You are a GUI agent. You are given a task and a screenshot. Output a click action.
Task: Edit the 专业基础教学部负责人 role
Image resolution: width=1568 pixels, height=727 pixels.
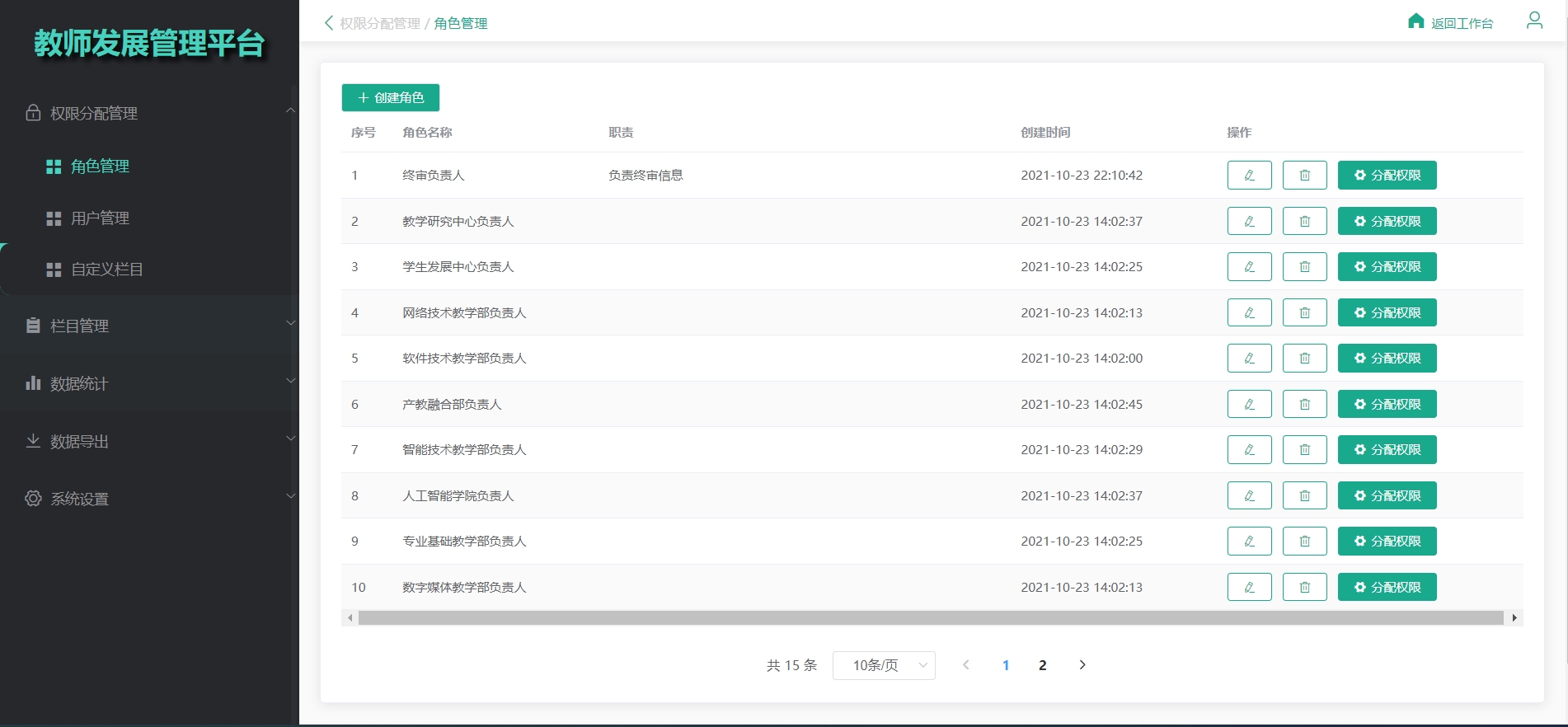[x=1249, y=542]
